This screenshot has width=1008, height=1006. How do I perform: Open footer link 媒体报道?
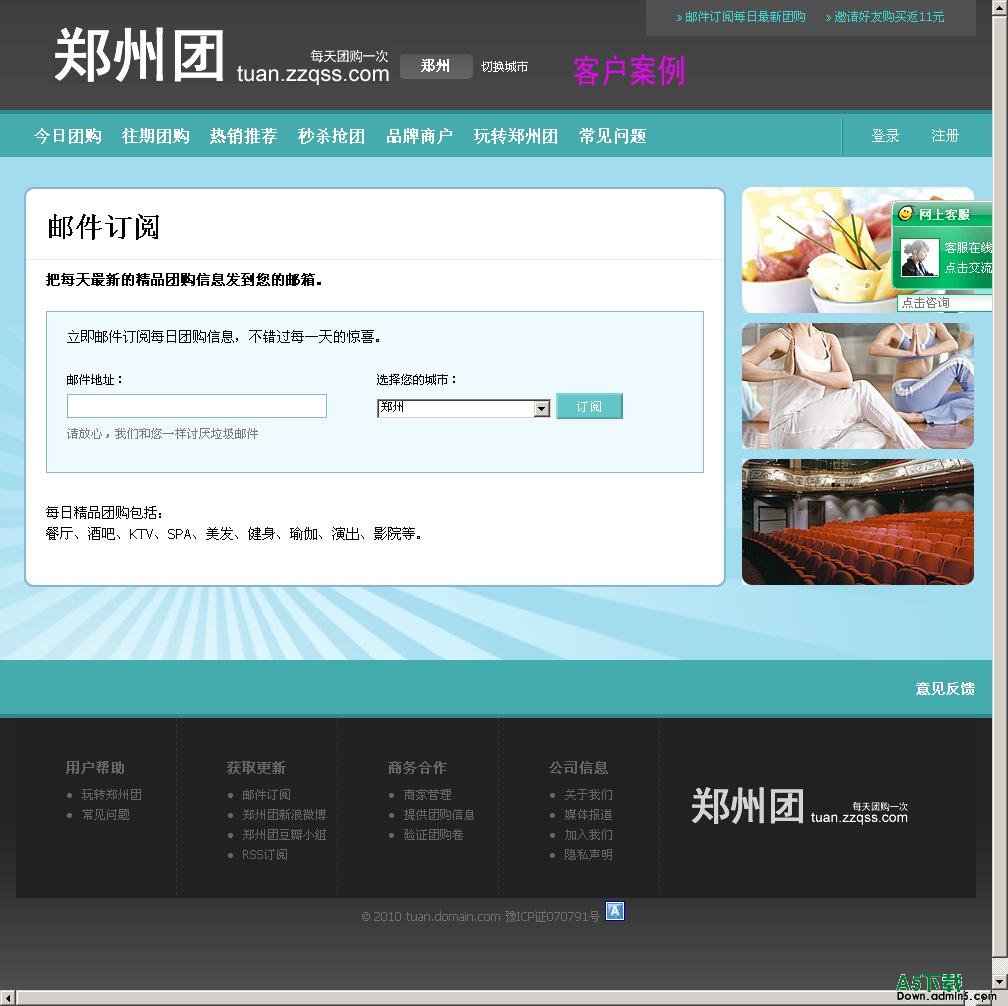[x=588, y=814]
